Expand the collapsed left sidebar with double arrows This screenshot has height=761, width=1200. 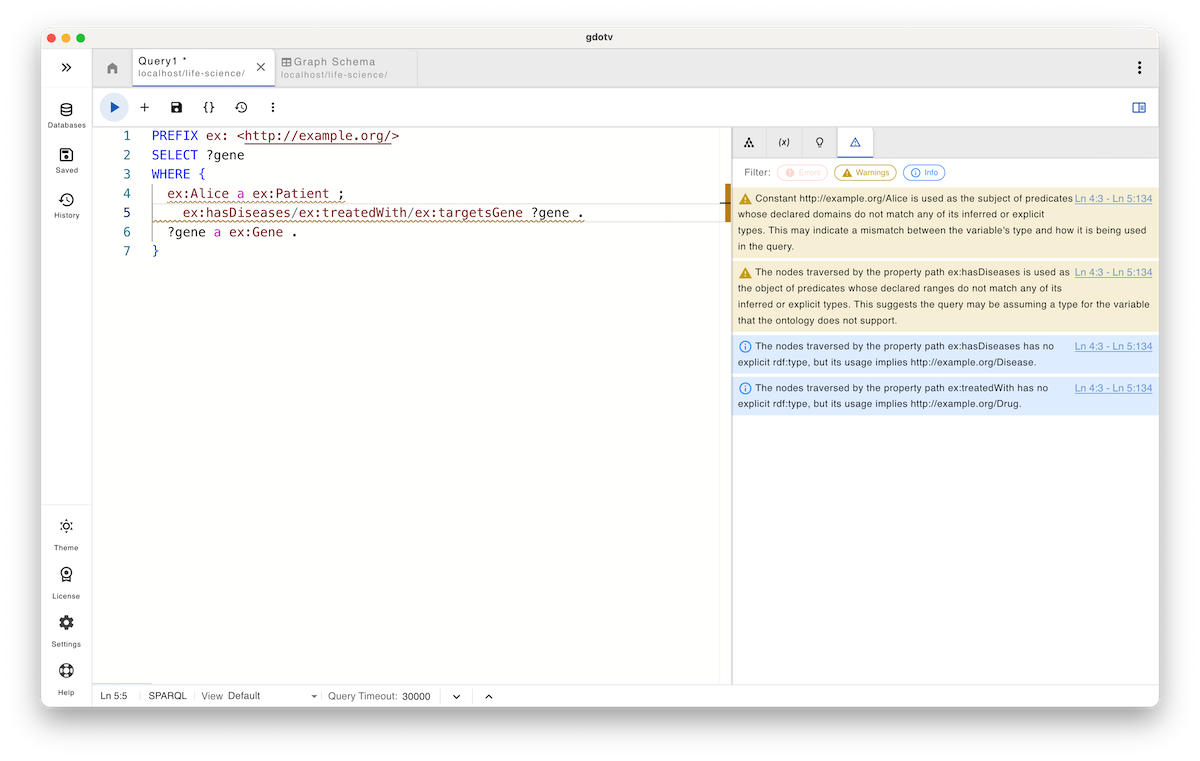click(66, 67)
